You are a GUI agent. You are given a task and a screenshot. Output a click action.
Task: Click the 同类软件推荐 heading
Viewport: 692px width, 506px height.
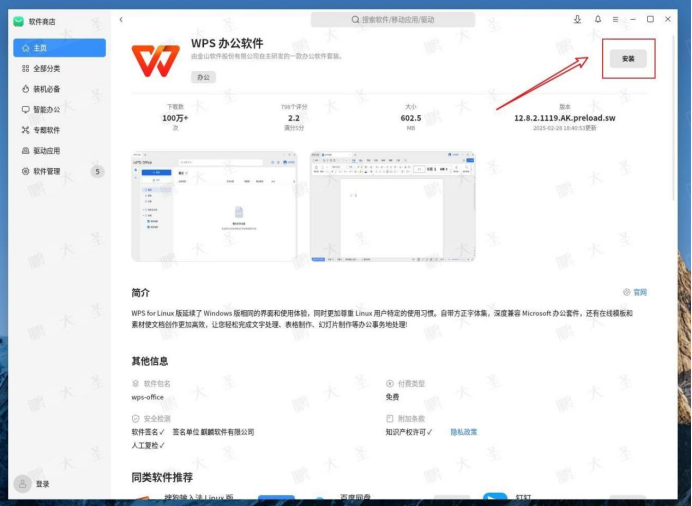pos(162,477)
